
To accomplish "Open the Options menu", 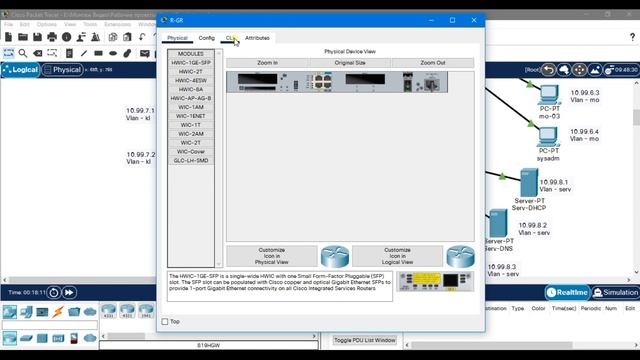I will (47, 24).
